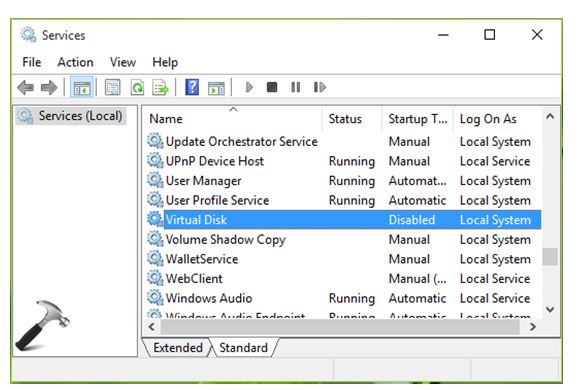588x390 pixels.
Task: Open the Properties toolbar icon
Action: coord(112,88)
